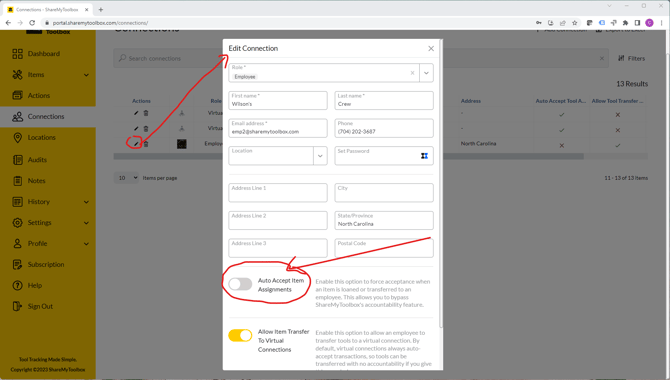Viewport: 670px width, 380px height.
Task: Go to Actions in the sidebar
Action: click(x=38, y=95)
